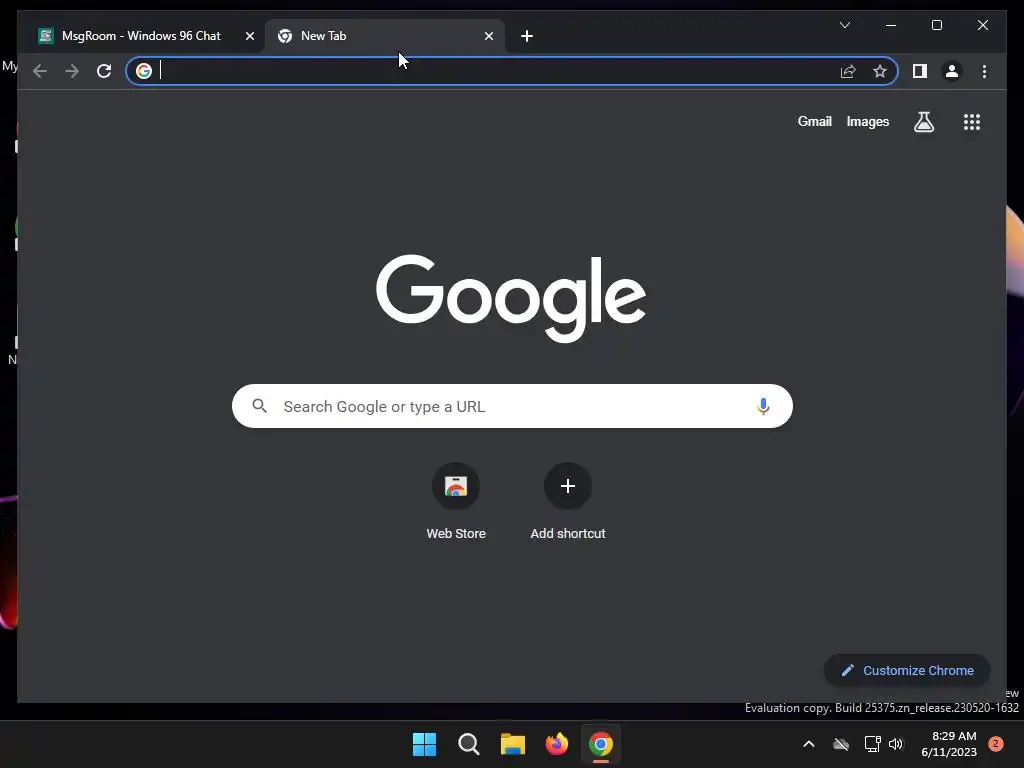Close the MsgRoom tab
The image size is (1024, 768).
click(249, 36)
